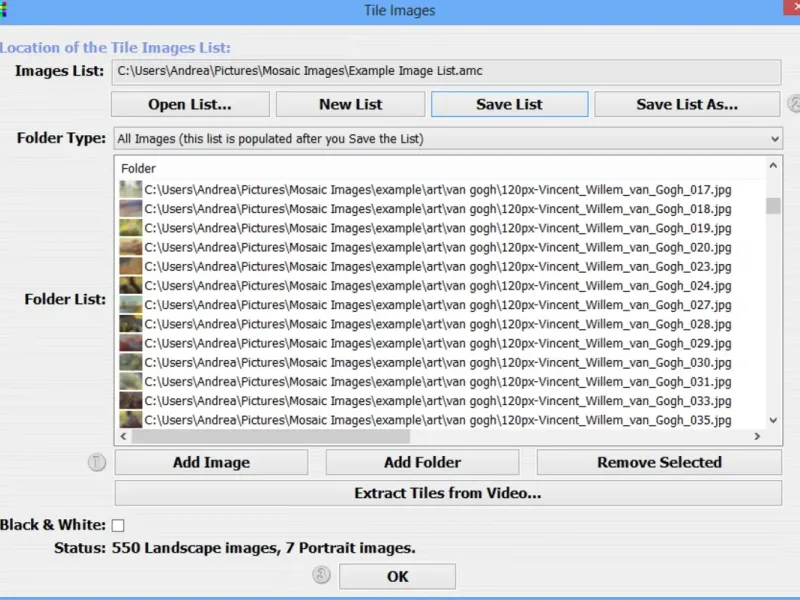
Task: Close the Tile Images window
Action: [x=792, y=8]
